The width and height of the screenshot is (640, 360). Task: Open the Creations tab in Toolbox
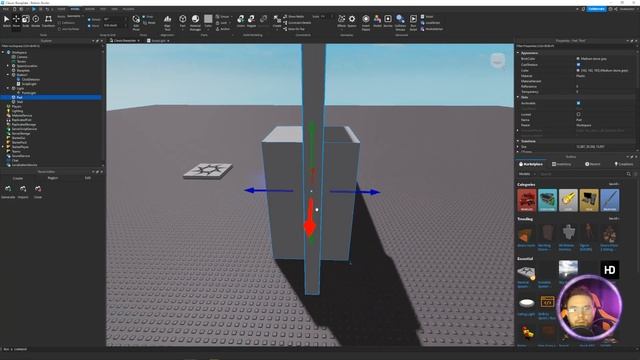[x=624, y=164]
